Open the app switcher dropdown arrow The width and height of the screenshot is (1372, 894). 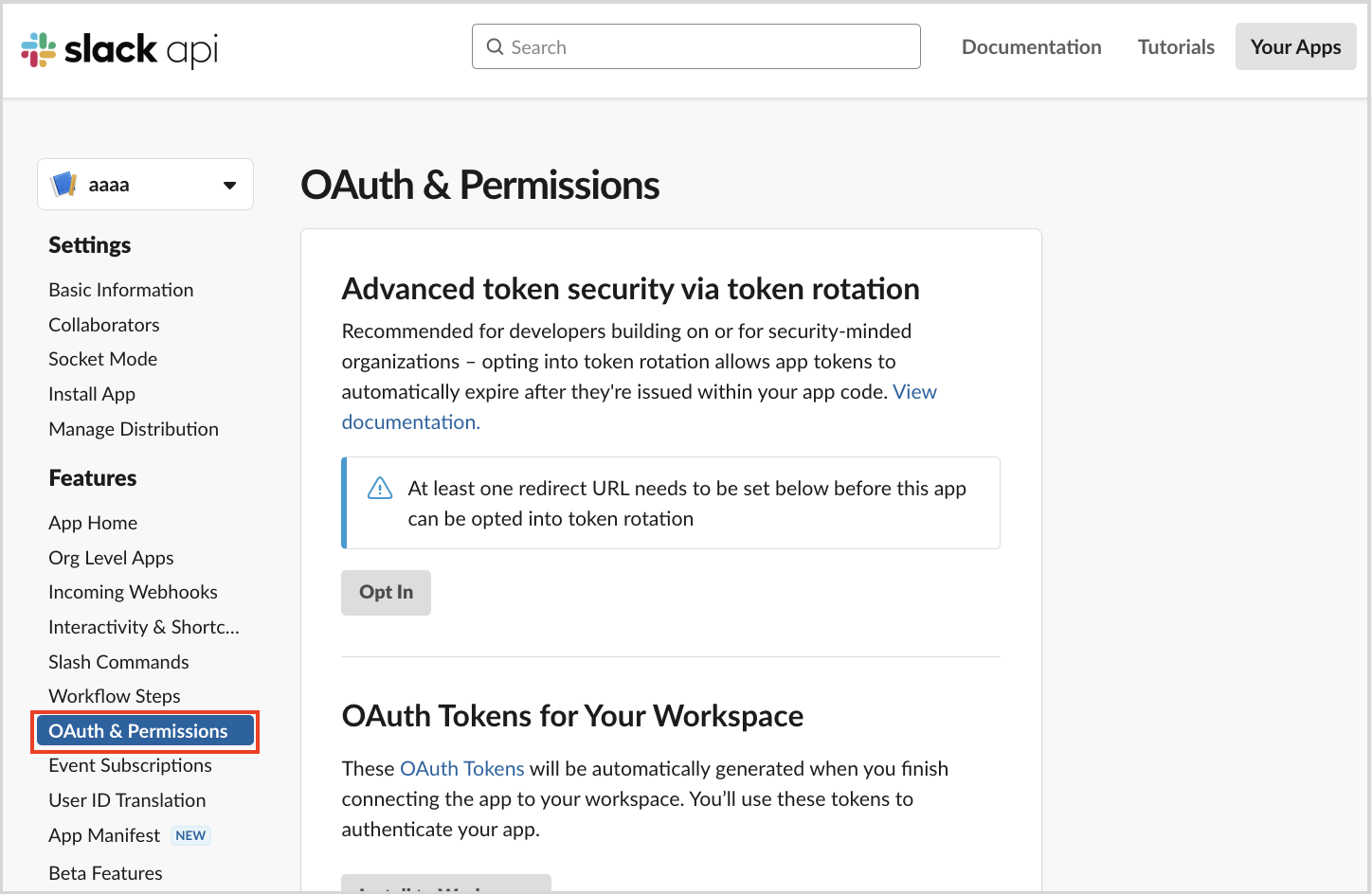pyautogui.click(x=229, y=185)
